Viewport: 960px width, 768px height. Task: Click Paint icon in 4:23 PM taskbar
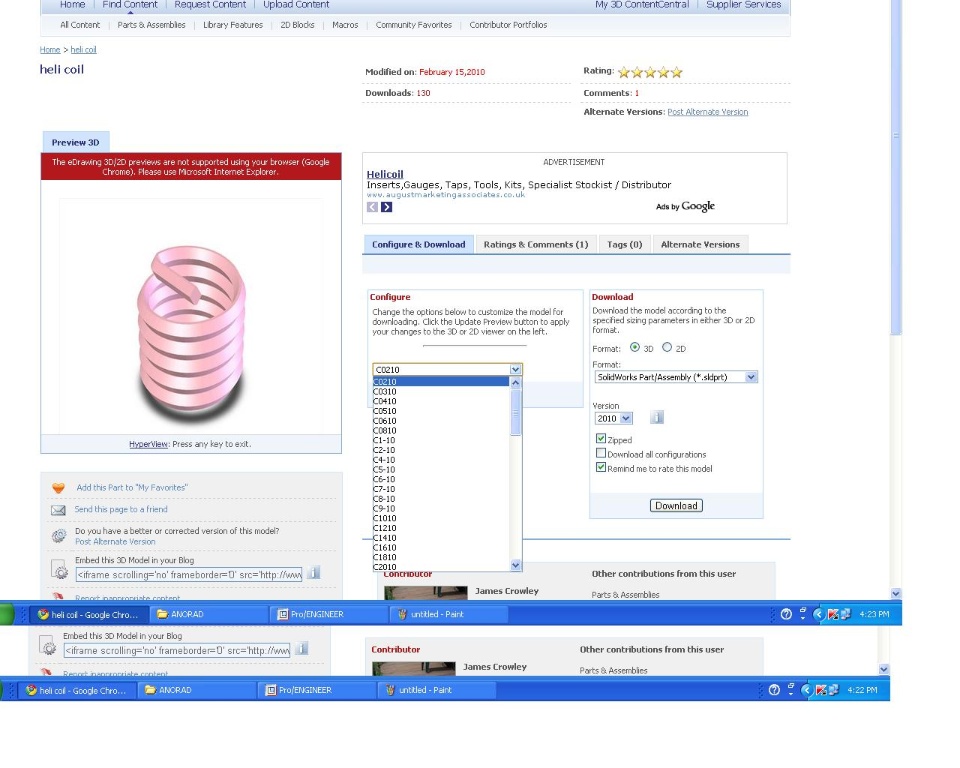(402, 614)
